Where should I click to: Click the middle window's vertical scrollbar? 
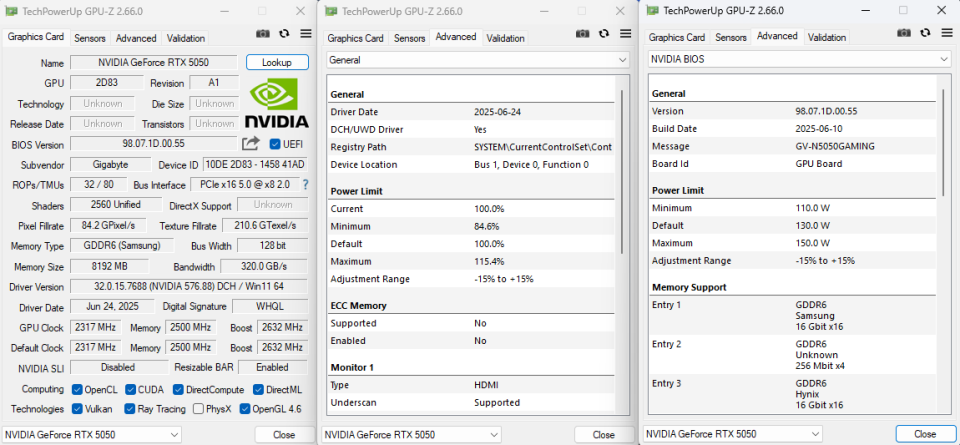[x=623, y=171]
